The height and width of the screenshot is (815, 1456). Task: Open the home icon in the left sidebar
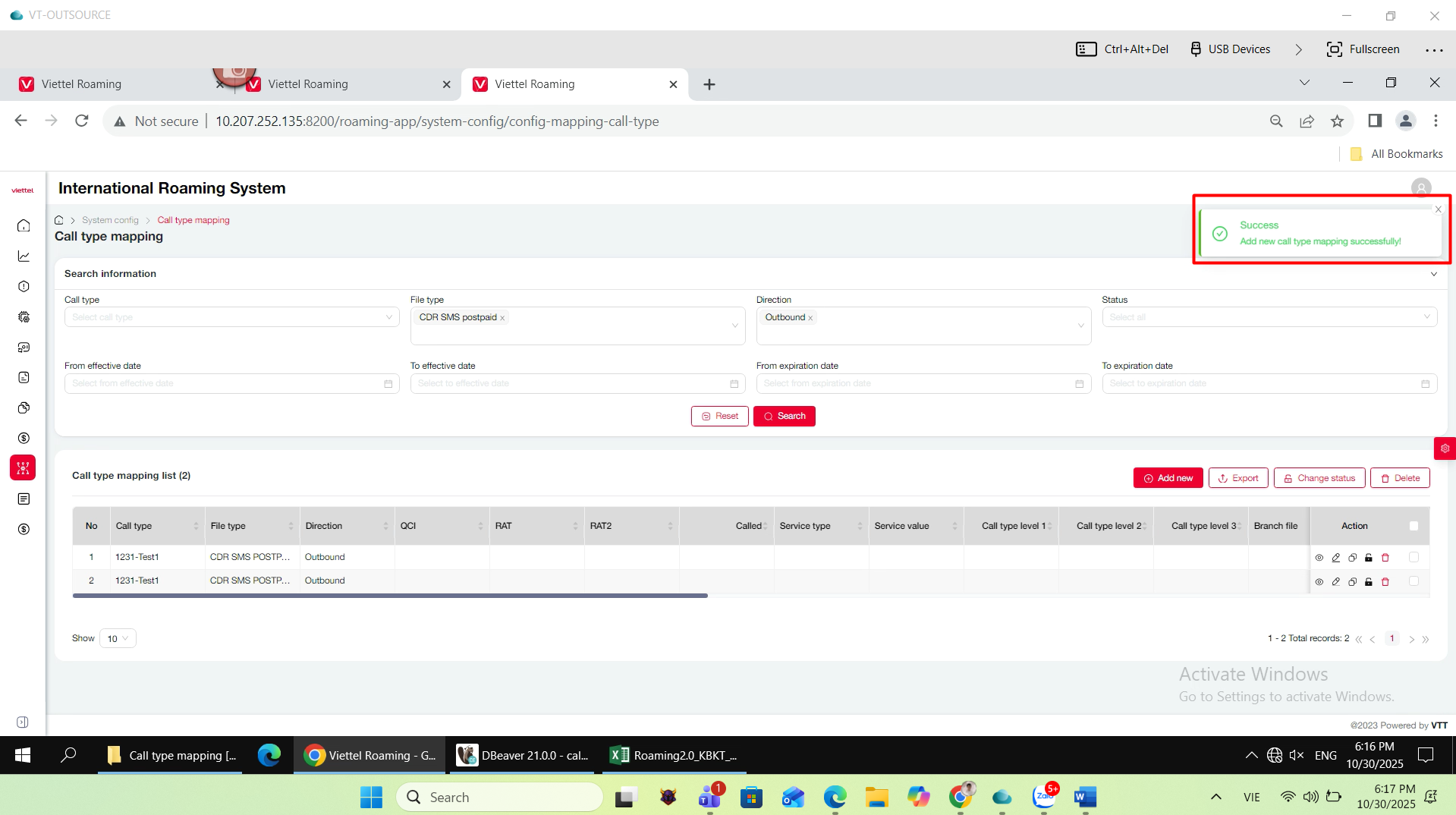pyautogui.click(x=24, y=225)
